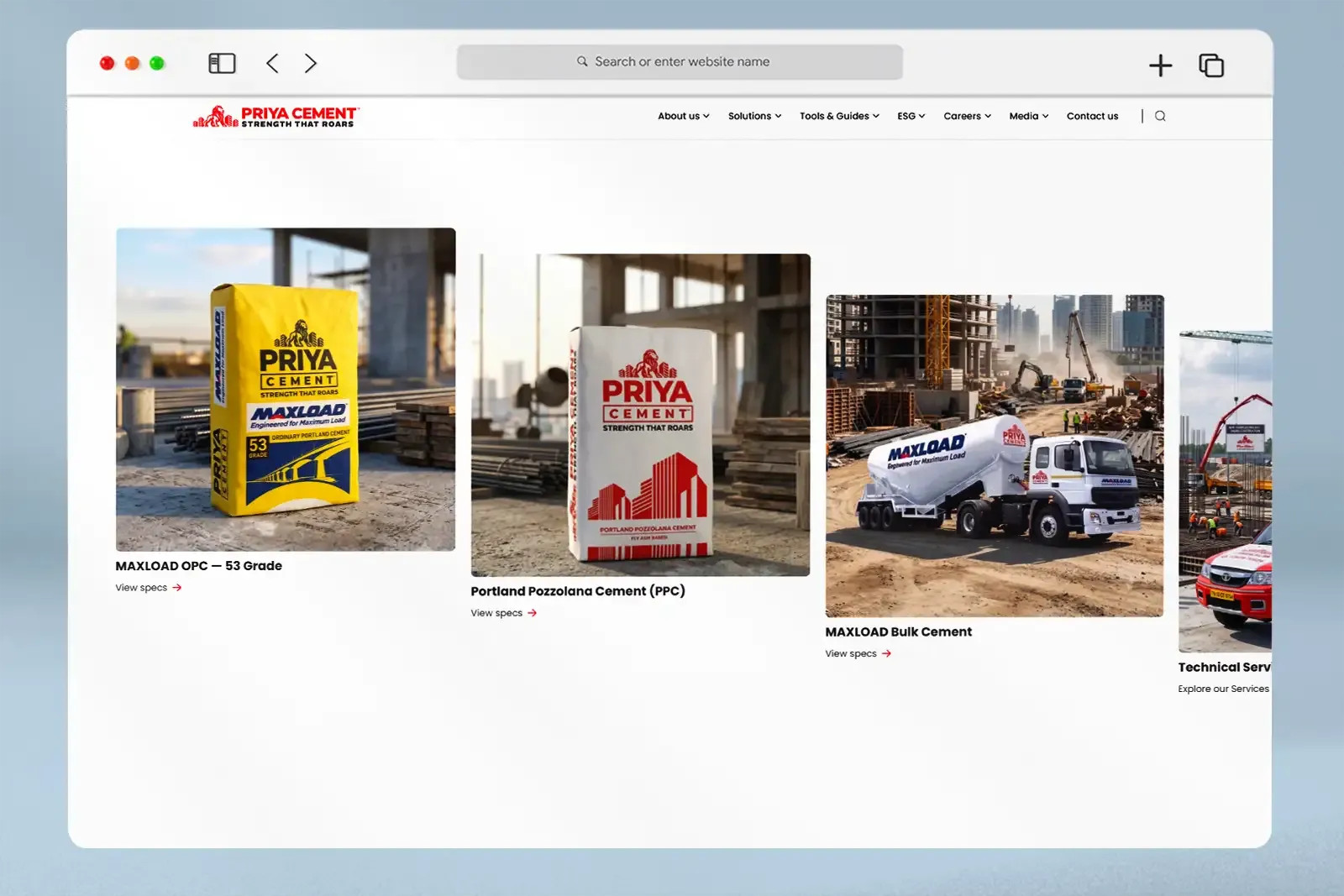This screenshot has height=896, width=1344.
Task: Open the Tools & Guides dropdown
Action: [839, 116]
